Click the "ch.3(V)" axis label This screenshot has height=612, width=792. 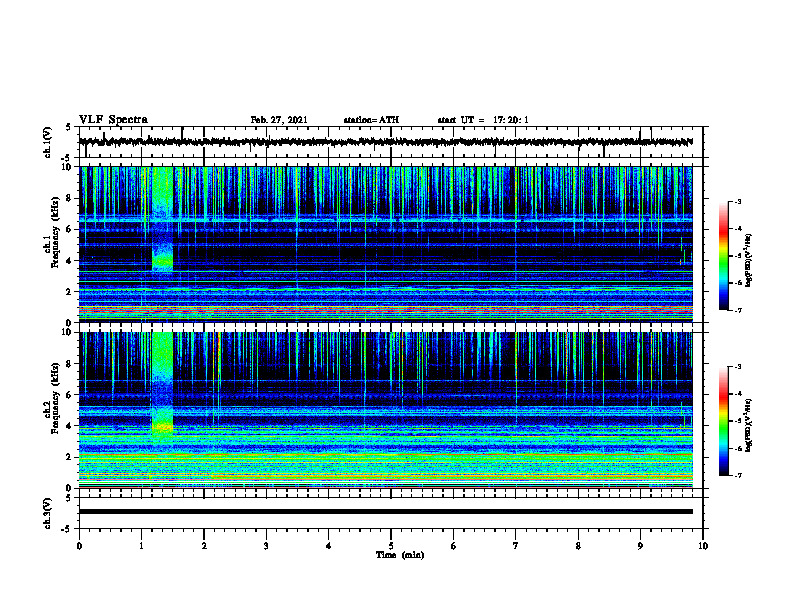[48, 513]
